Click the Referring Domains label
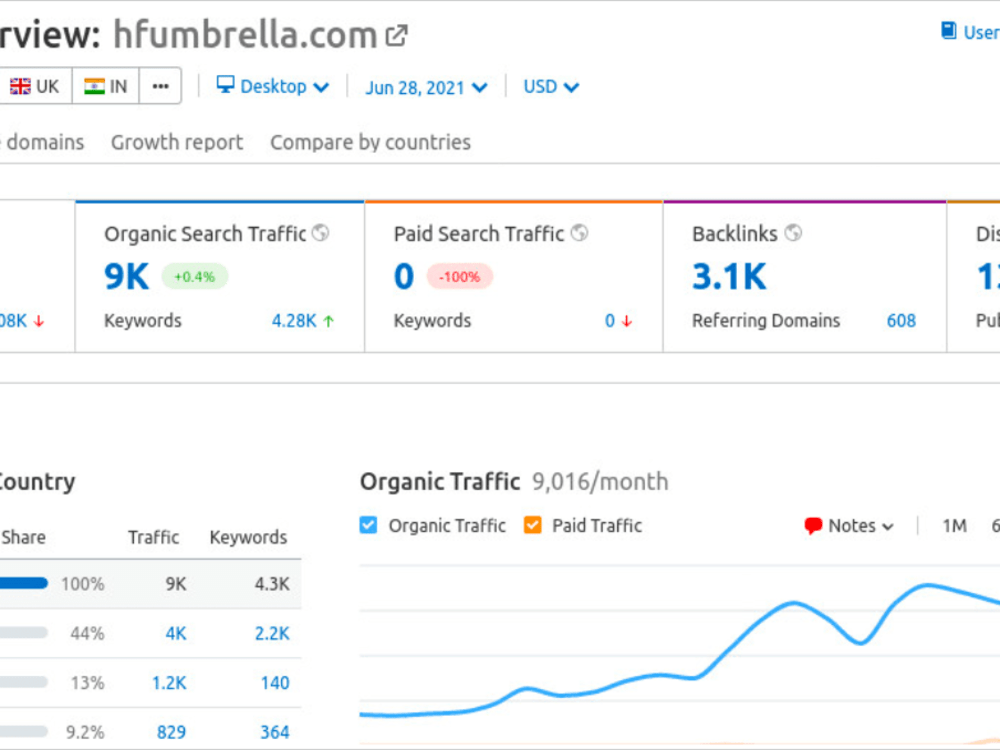 tap(766, 321)
